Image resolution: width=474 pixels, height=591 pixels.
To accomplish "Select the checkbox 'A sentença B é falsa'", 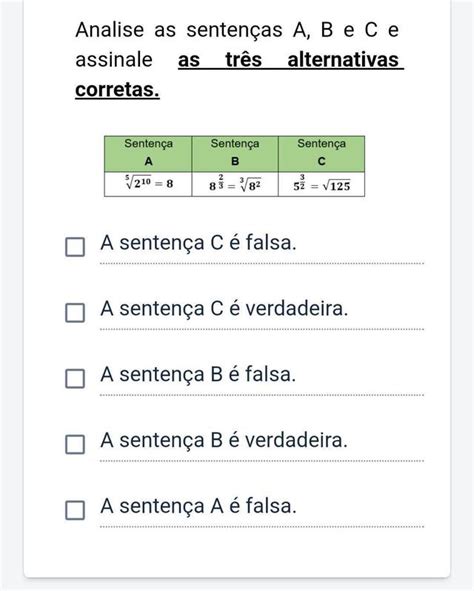I will [75, 378].
